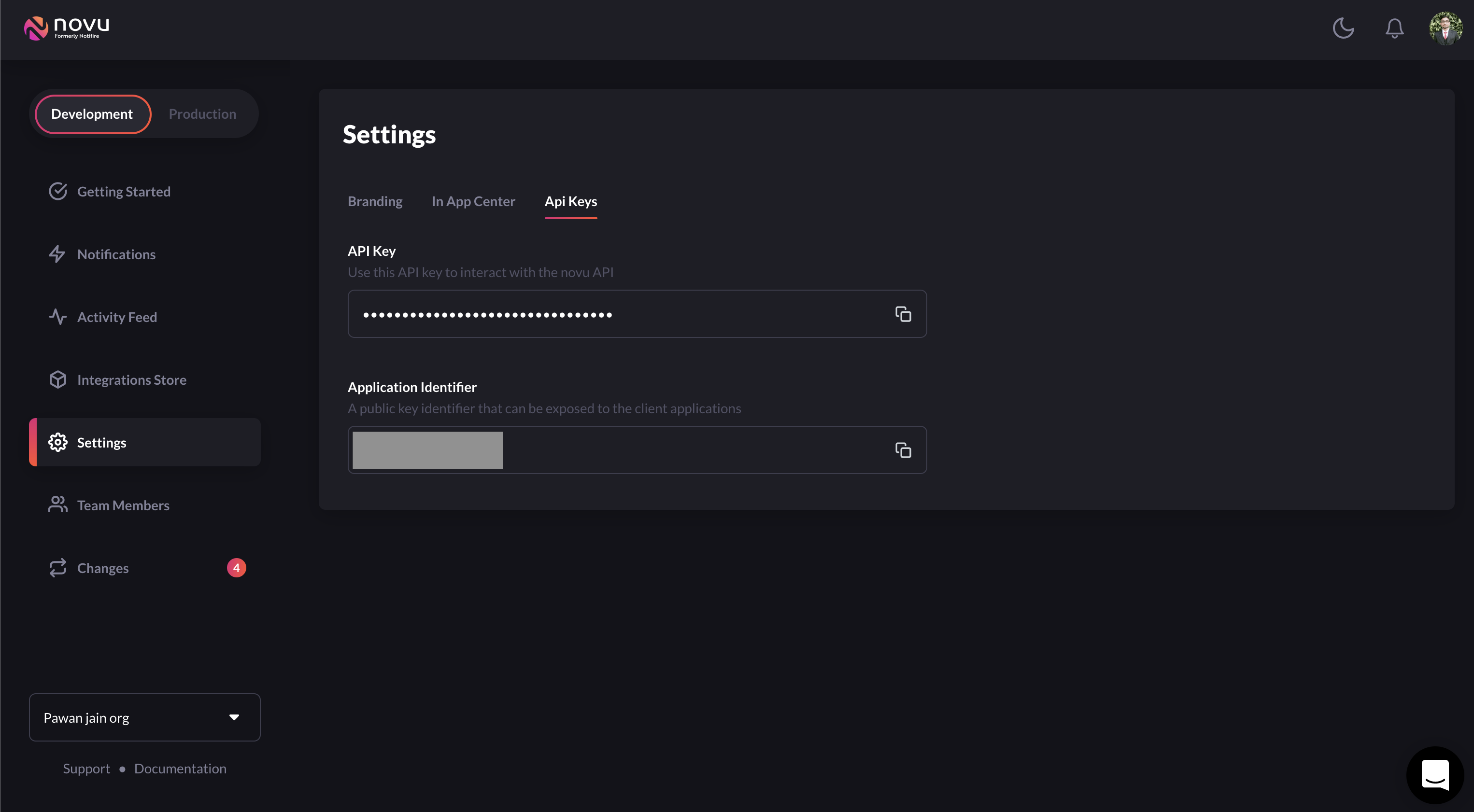Click the Getting Started icon in sidebar

pos(56,191)
